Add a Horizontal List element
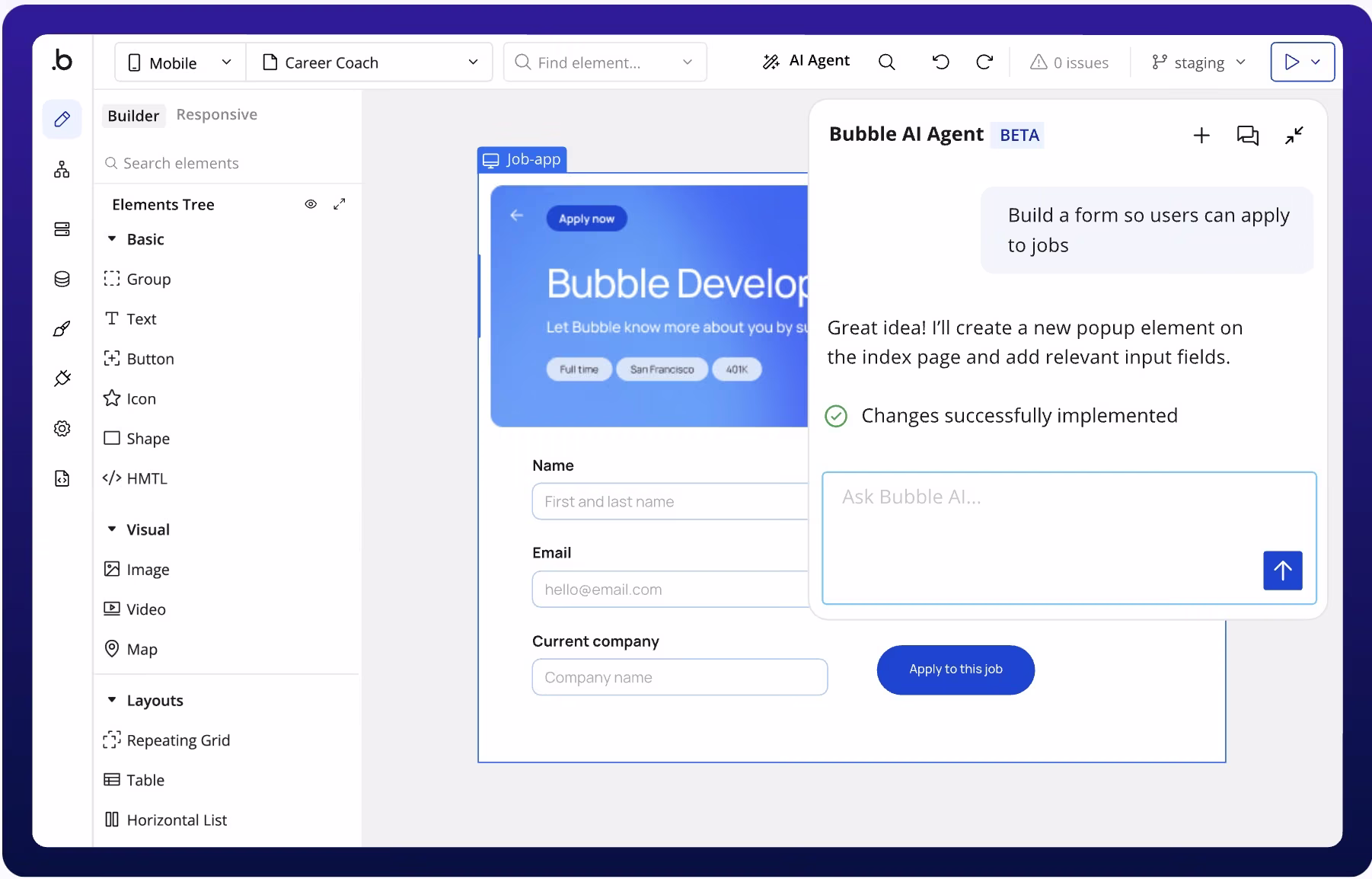The image size is (1372, 879). pos(165,820)
